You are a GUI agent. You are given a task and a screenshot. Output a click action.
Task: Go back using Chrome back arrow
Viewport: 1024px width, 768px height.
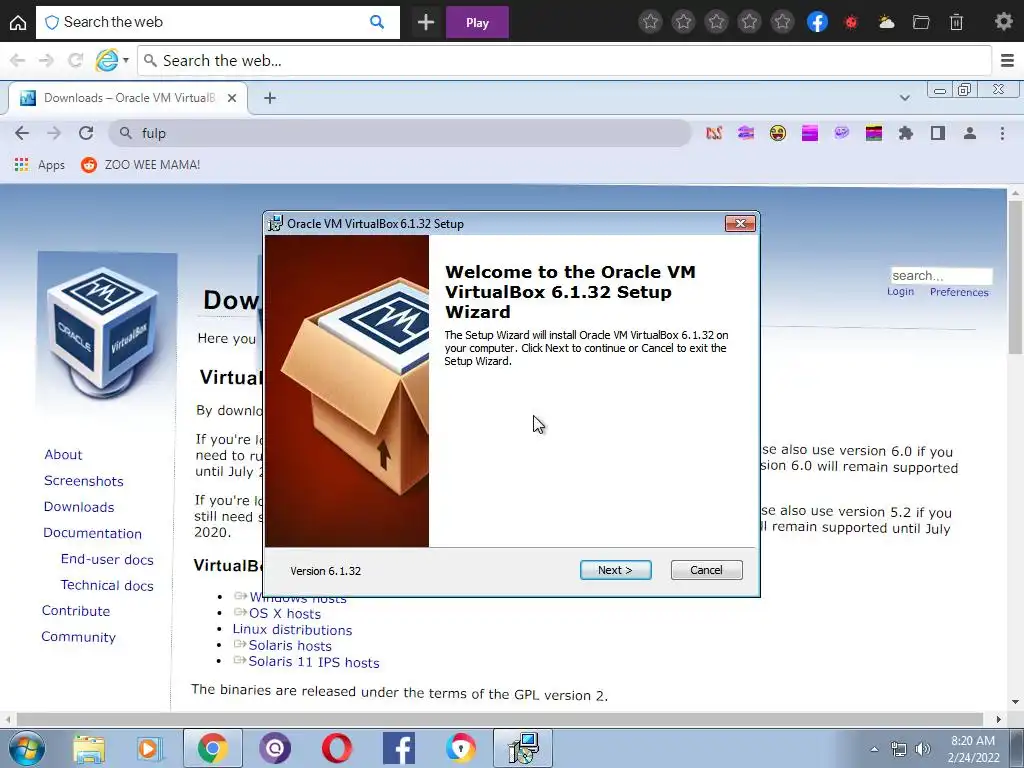click(22, 133)
